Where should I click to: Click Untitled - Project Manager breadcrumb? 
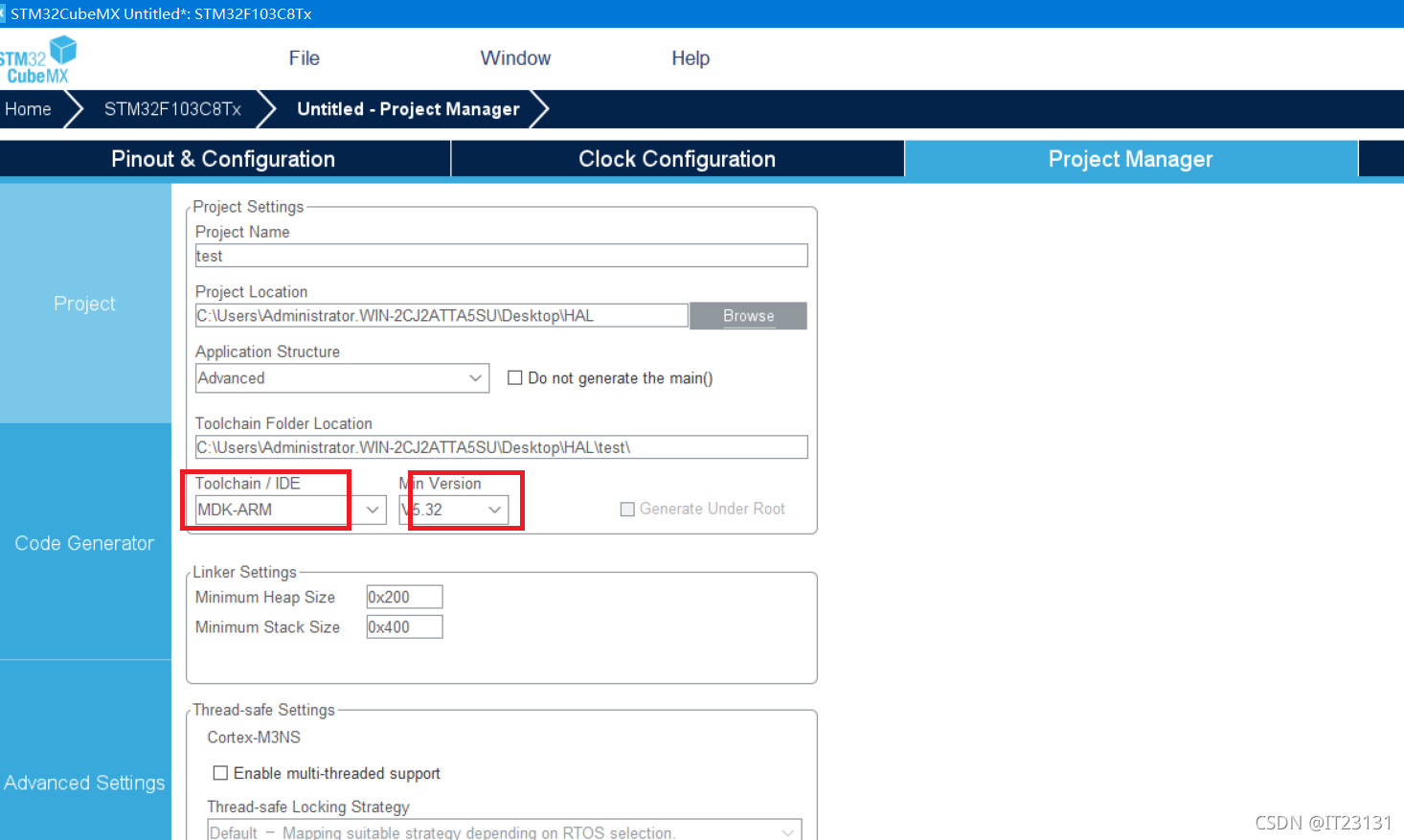pos(408,109)
